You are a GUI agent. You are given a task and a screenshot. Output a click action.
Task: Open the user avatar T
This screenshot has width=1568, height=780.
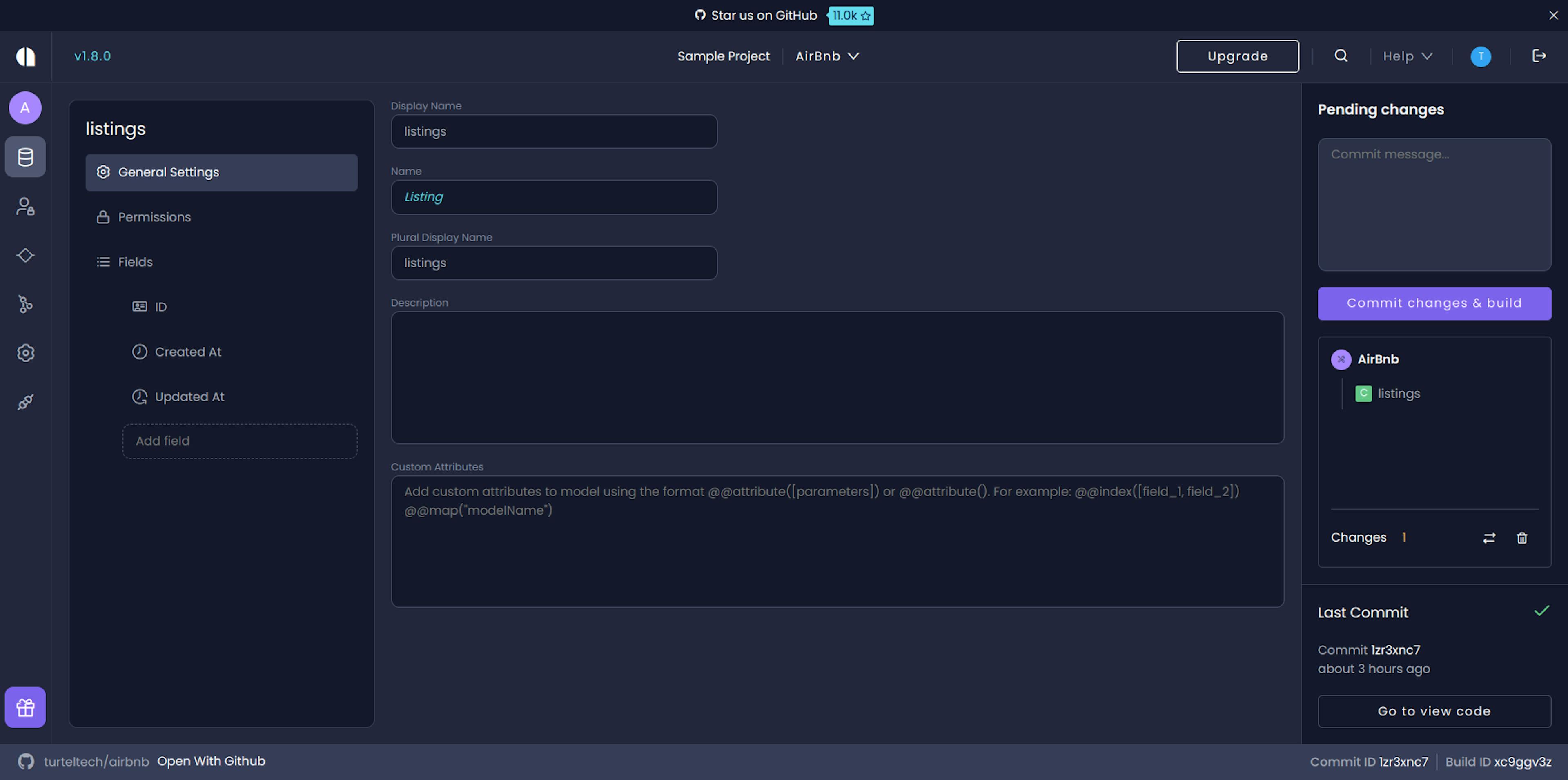(1481, 57)
